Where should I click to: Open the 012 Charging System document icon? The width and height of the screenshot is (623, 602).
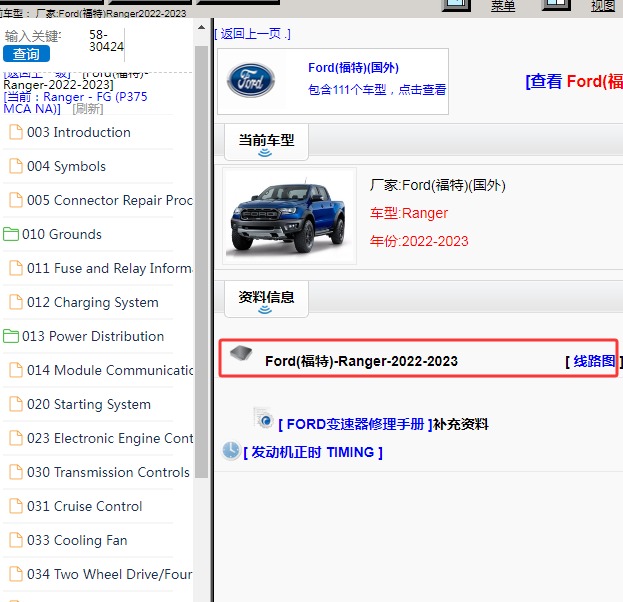pyautogui.click(x=16, y=302)
